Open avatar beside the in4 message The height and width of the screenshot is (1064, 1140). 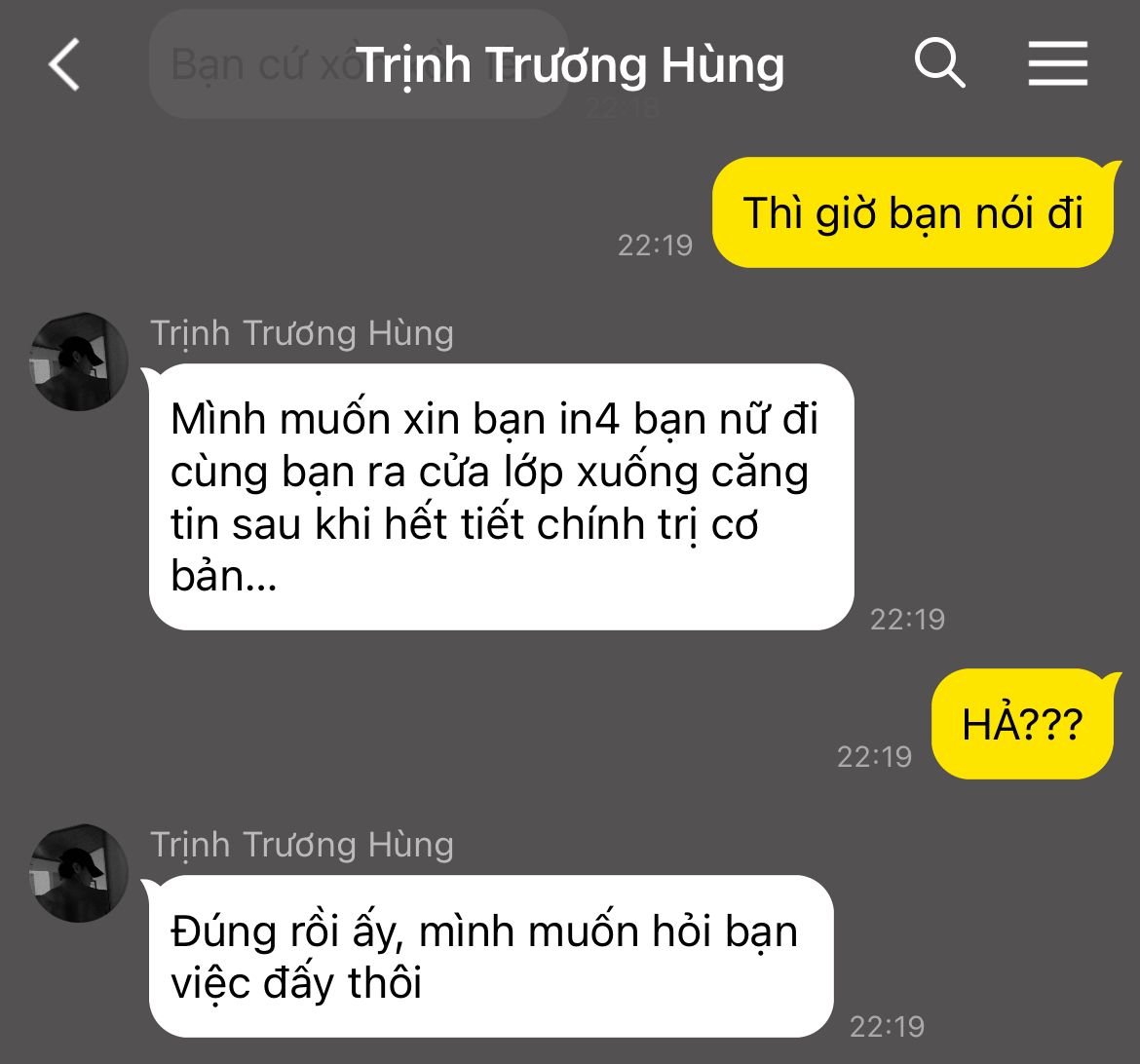(x=79, y=361)
